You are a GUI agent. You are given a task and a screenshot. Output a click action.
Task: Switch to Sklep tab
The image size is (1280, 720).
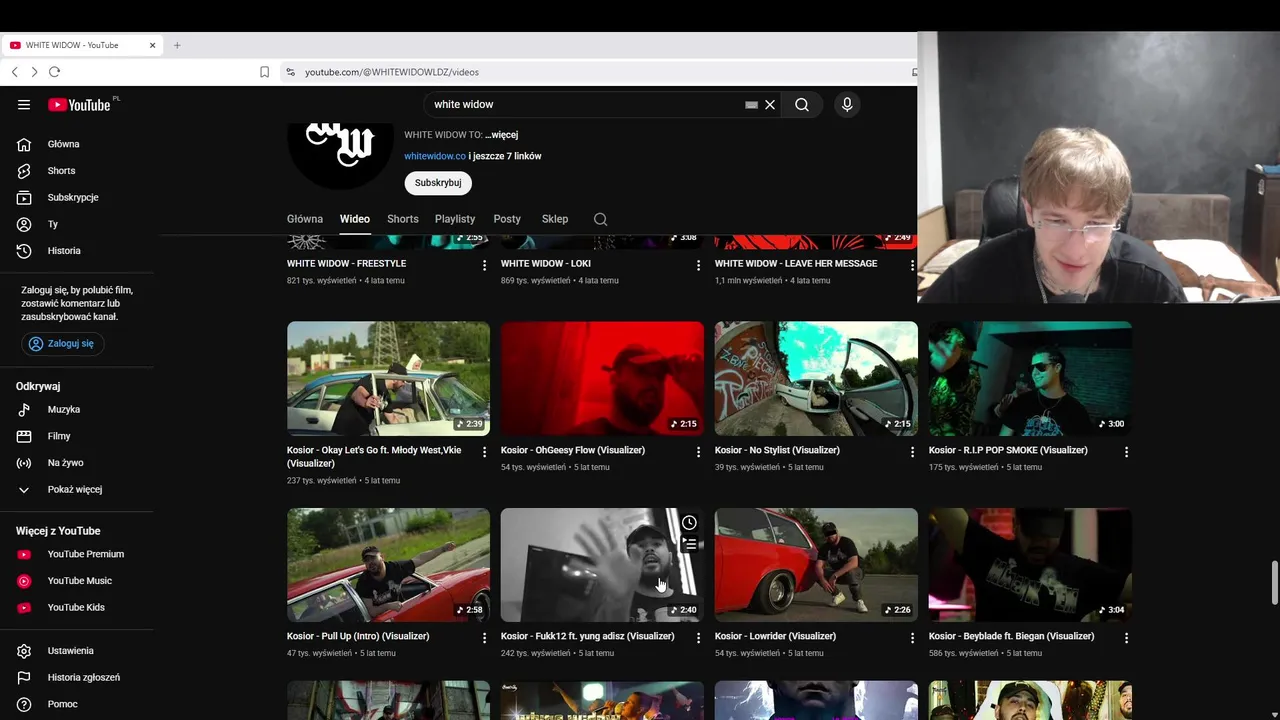(555, 219)
